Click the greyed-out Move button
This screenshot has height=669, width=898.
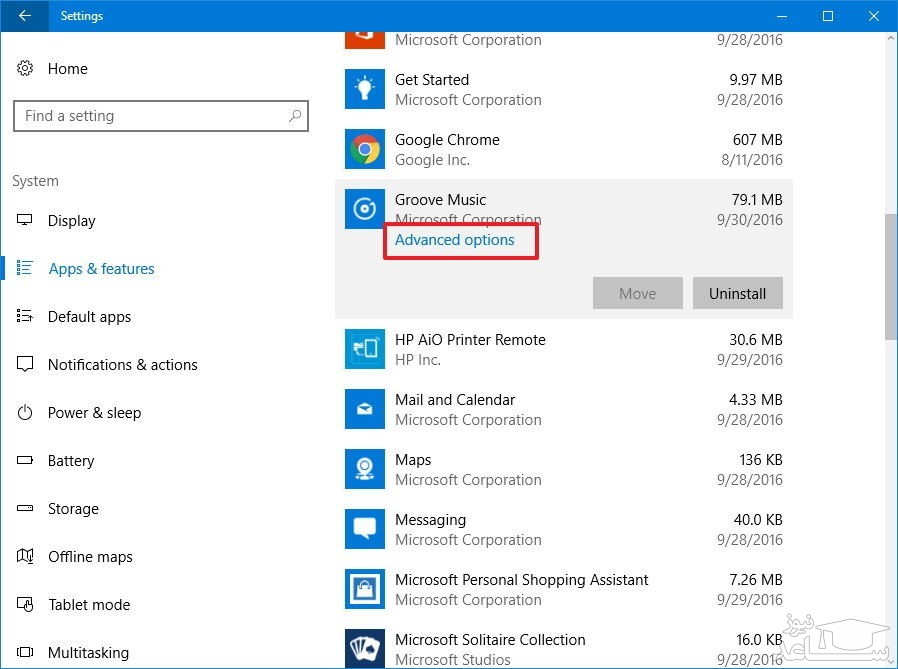click(x=637, y=294)
